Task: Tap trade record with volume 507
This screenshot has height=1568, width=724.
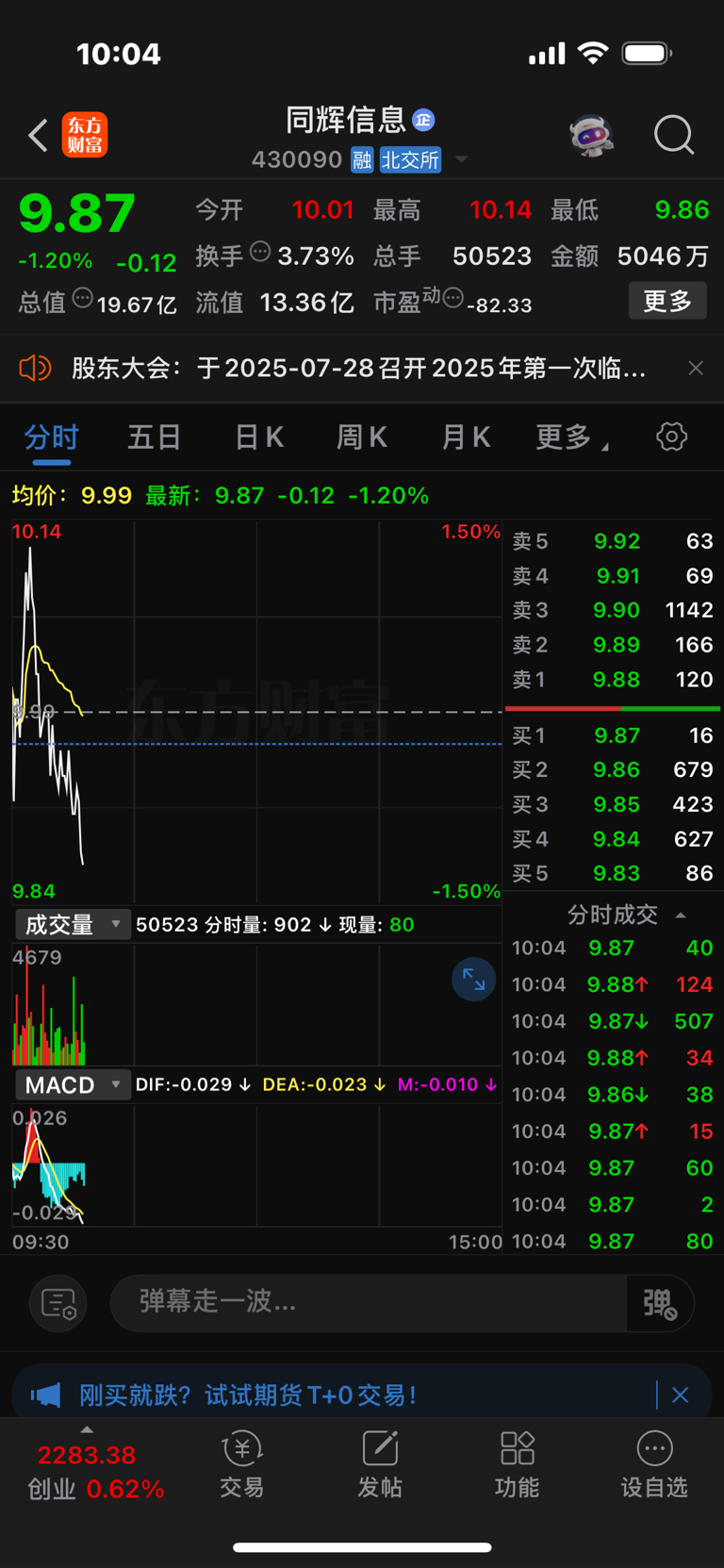Action: click(613, 1021)
